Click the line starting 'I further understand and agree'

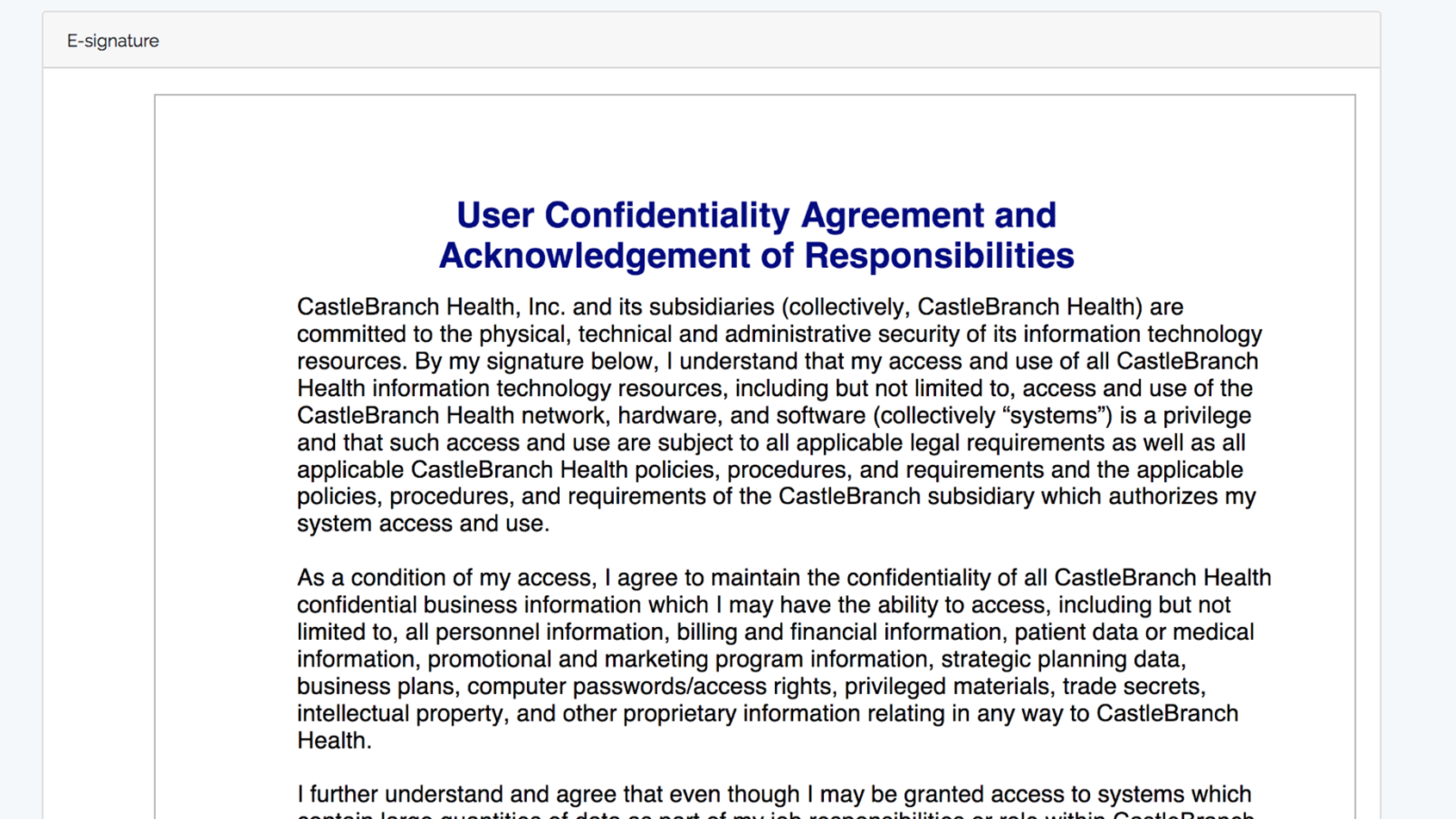pos(774,794)
